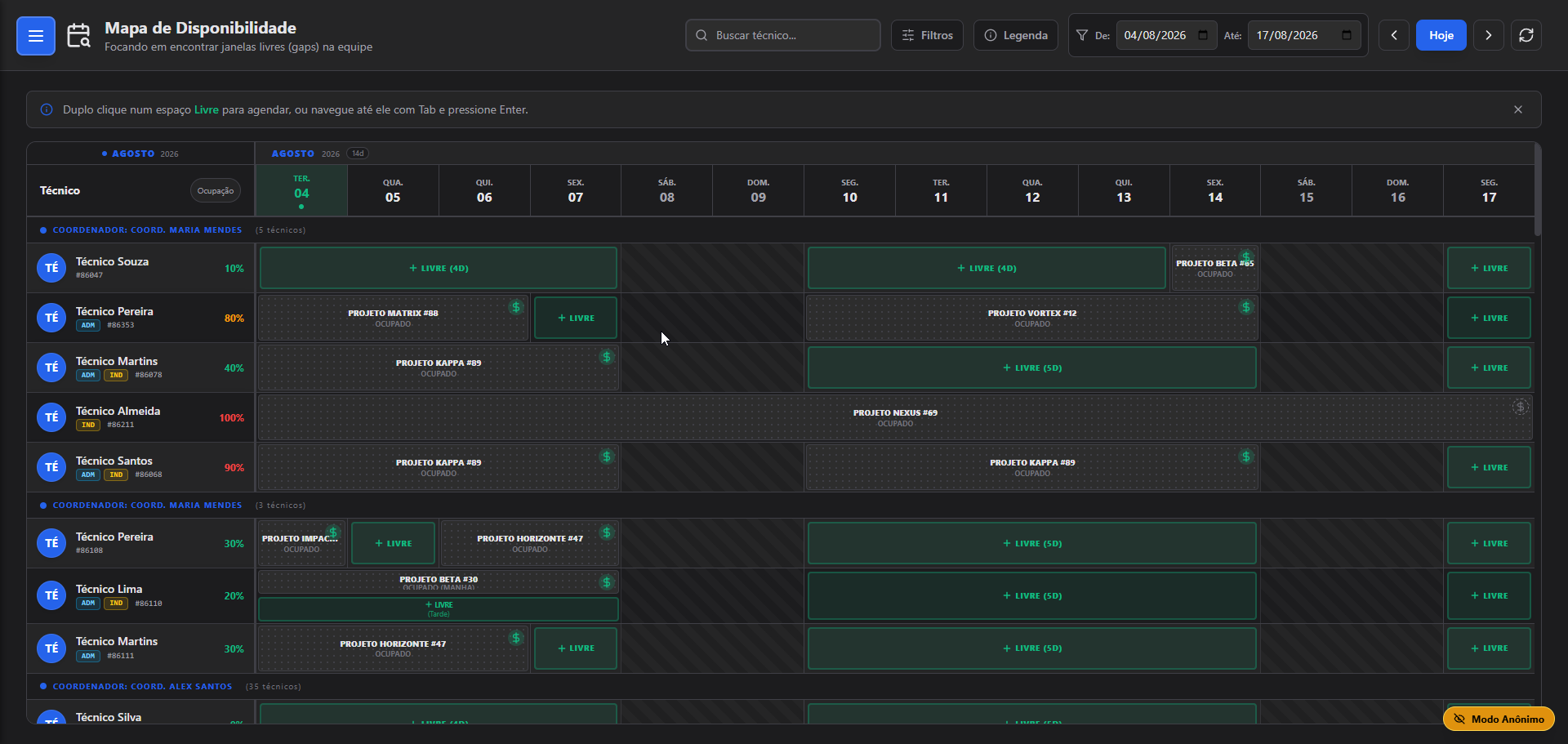Select day column Dom. 16 header
Viewport: 1568px width, 744px height.
coord(1398,190)
